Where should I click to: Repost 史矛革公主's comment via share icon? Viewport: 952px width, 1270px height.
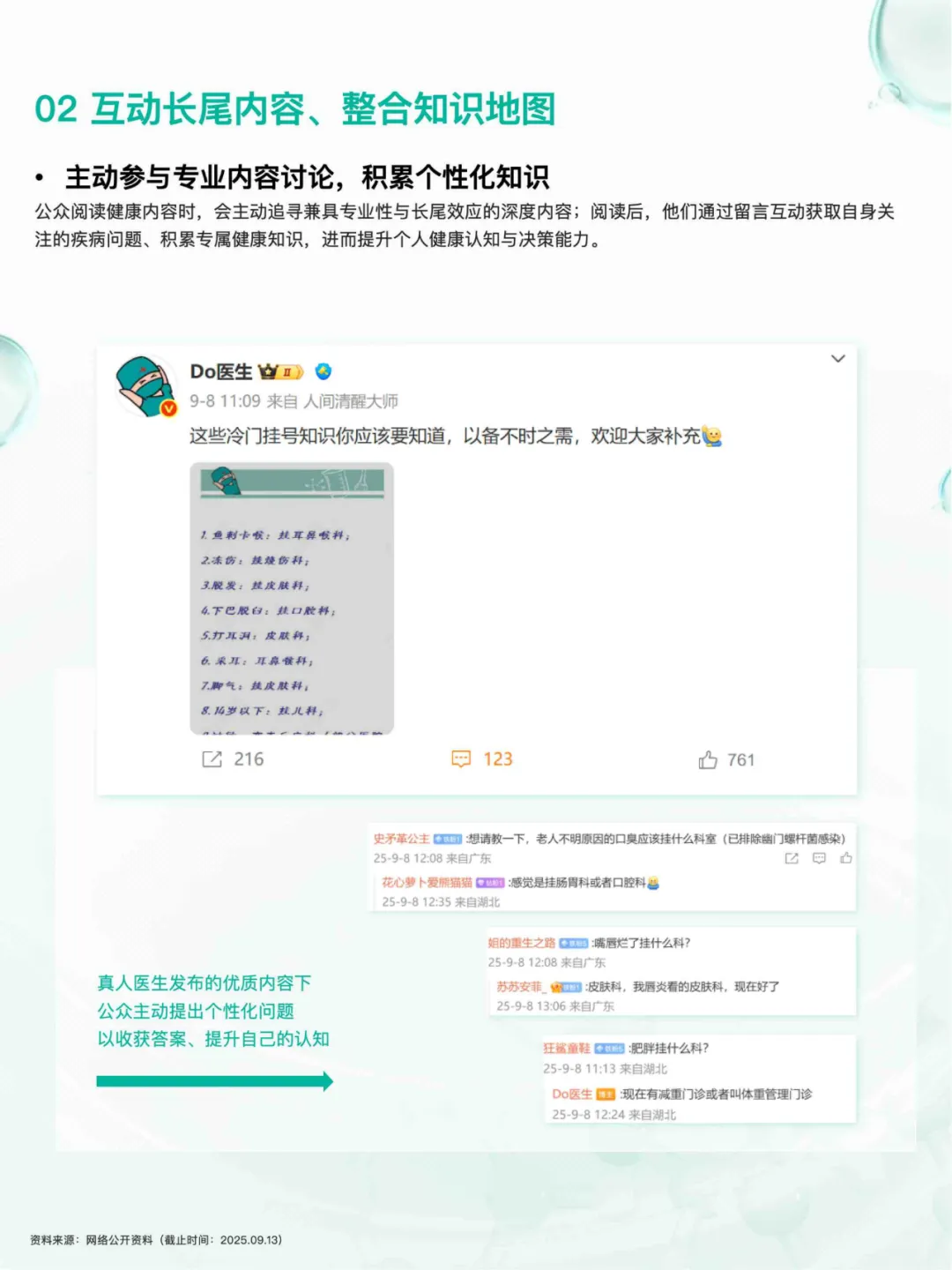[792, 858]
